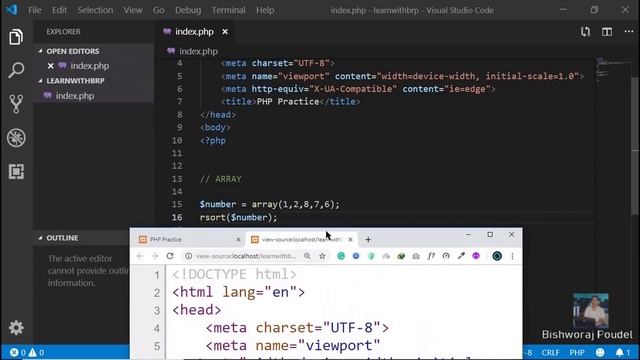Close the view-source browser tab
The image size is (640, 360).
tap(350, 240)
